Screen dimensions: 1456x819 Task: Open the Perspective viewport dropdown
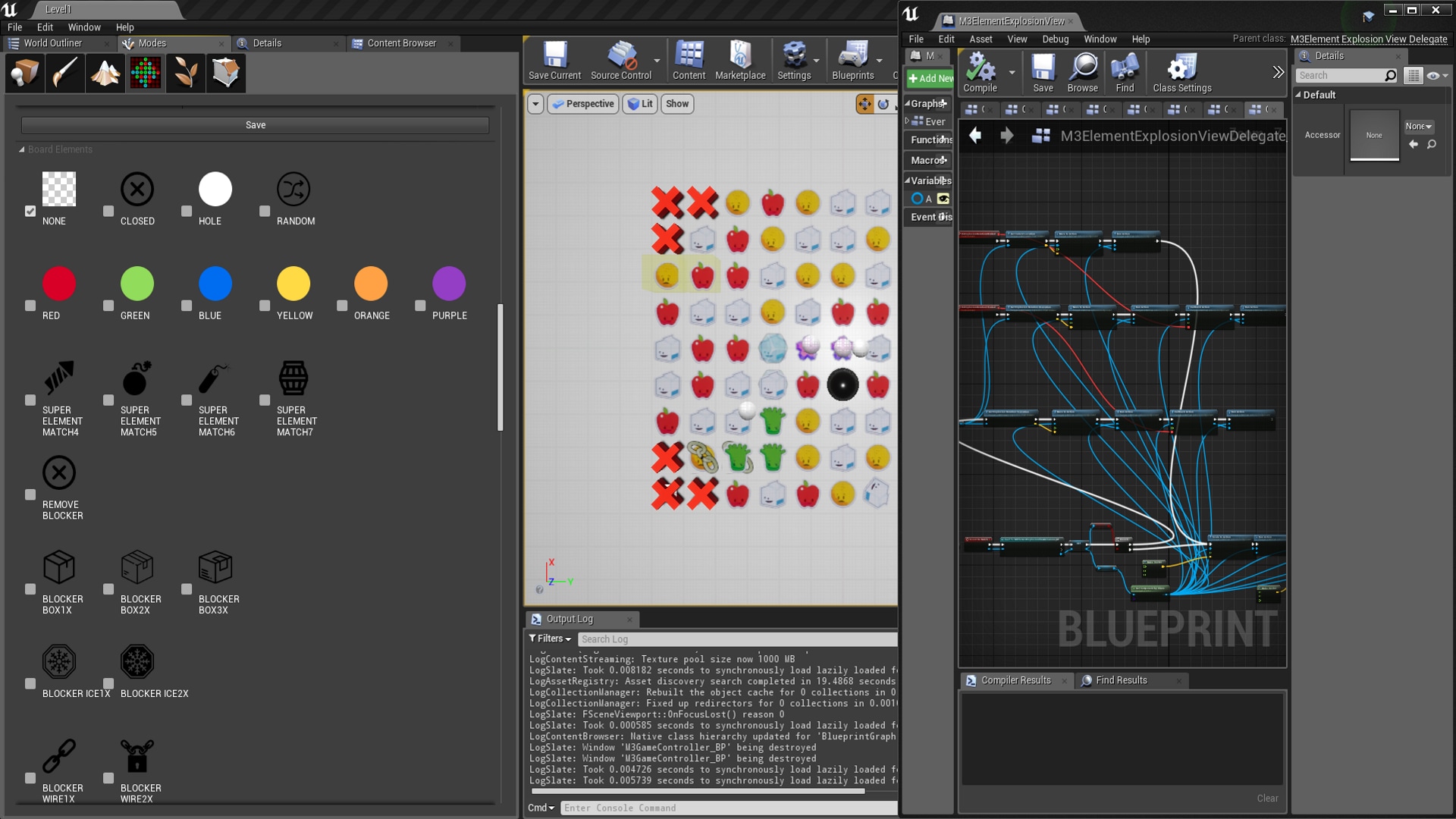(582, 104)
